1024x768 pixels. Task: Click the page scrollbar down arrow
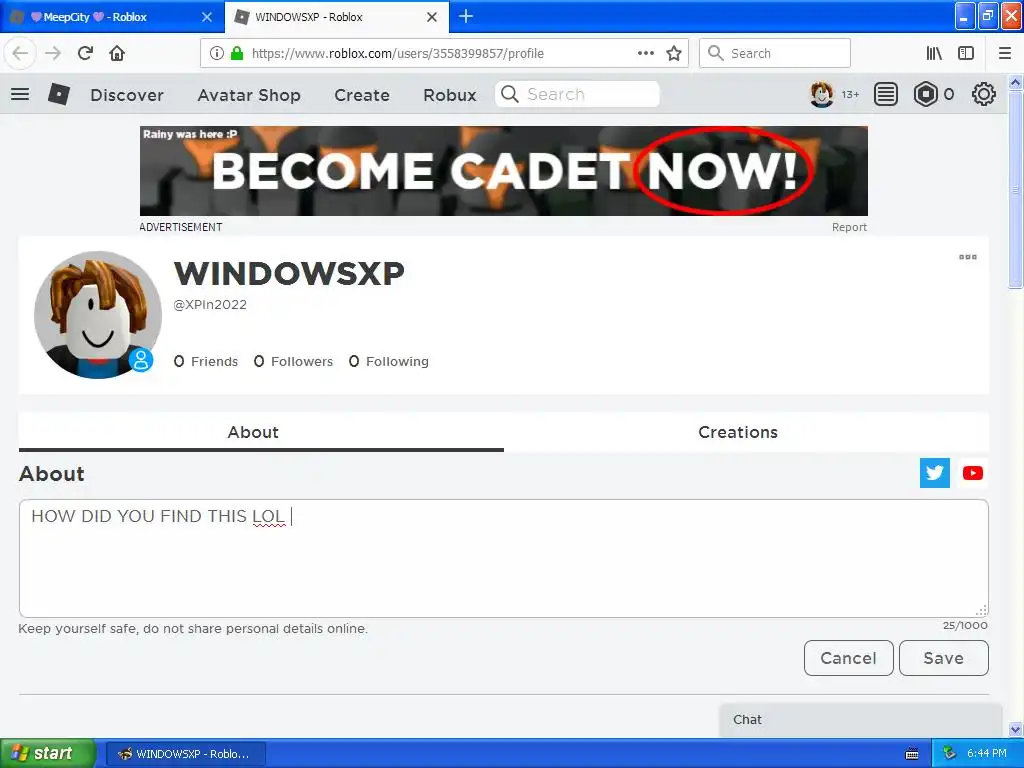coord(1016,729)
